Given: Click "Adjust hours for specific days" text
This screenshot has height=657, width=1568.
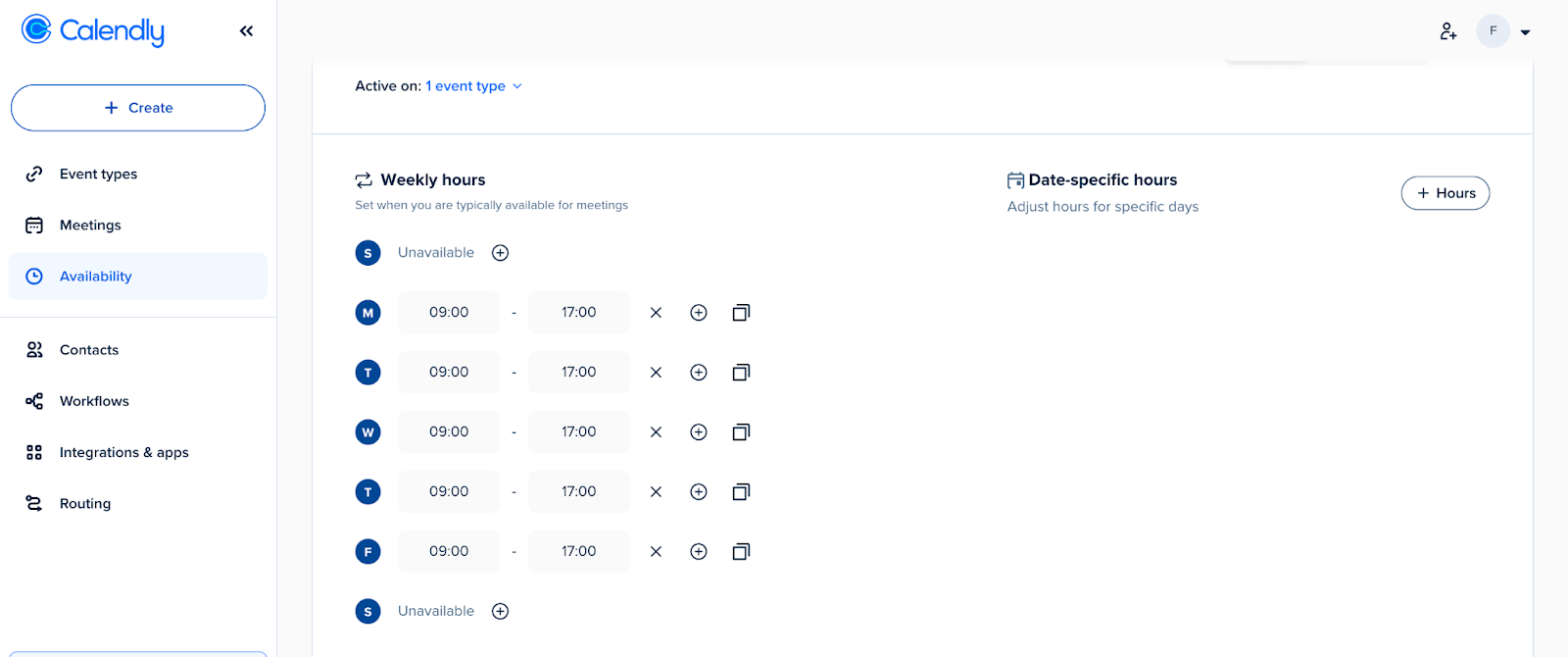Looking at the screenshot, I should tap(1102, 207).
